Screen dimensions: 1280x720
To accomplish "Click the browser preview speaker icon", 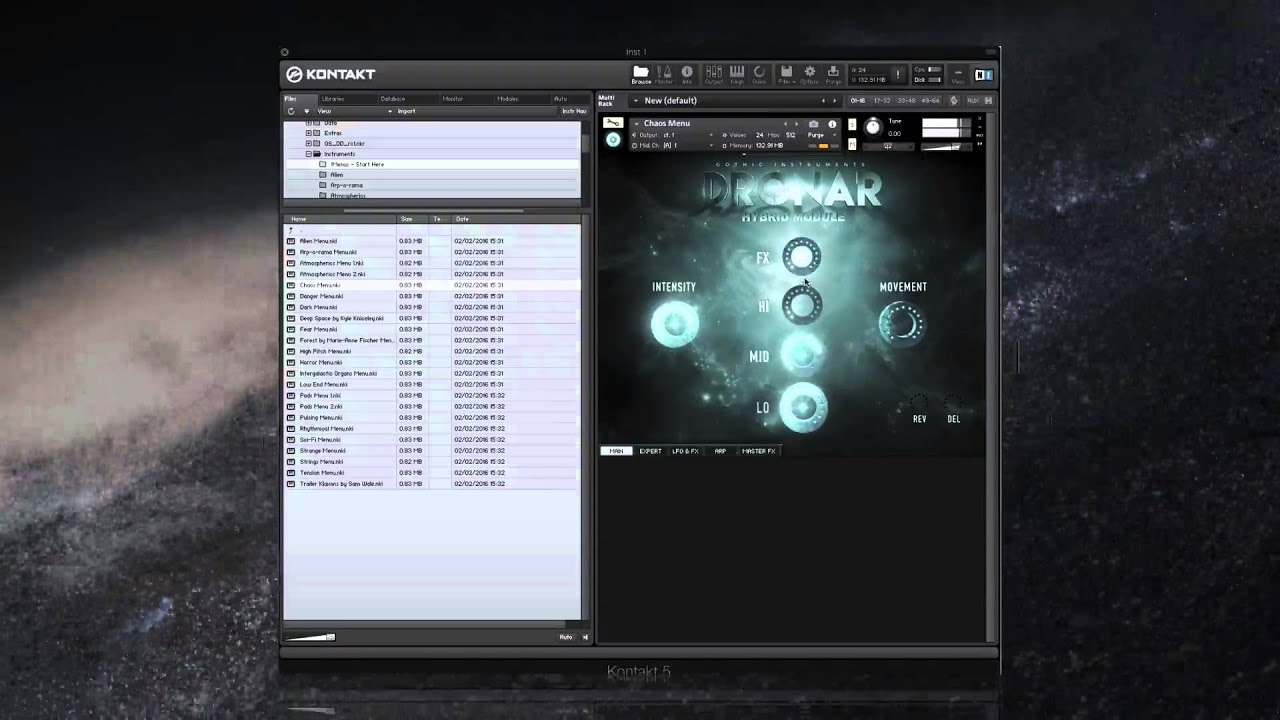I will pyautogui.click(x=586, y=637).
